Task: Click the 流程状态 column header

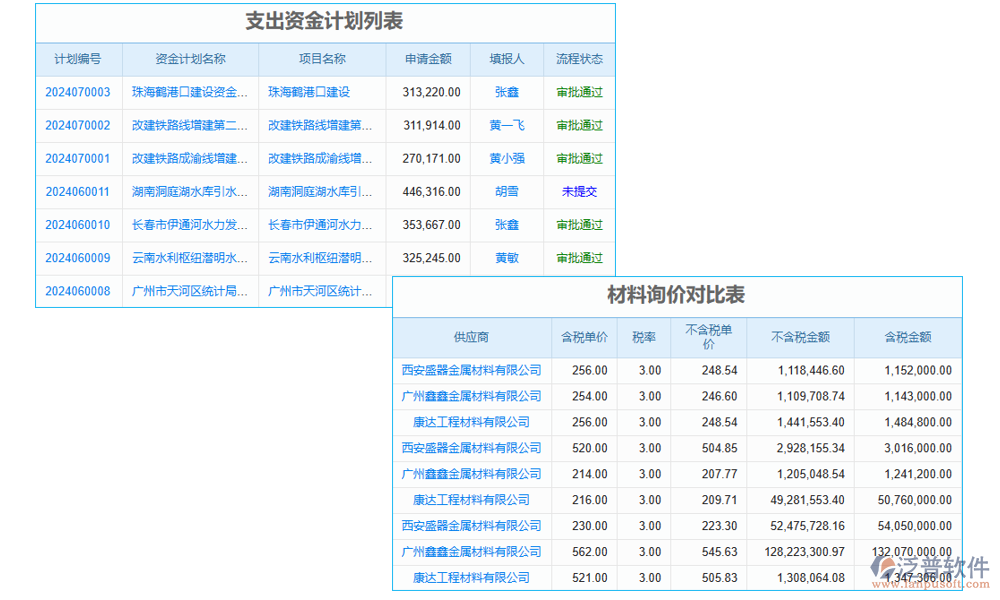Action: 579,59
